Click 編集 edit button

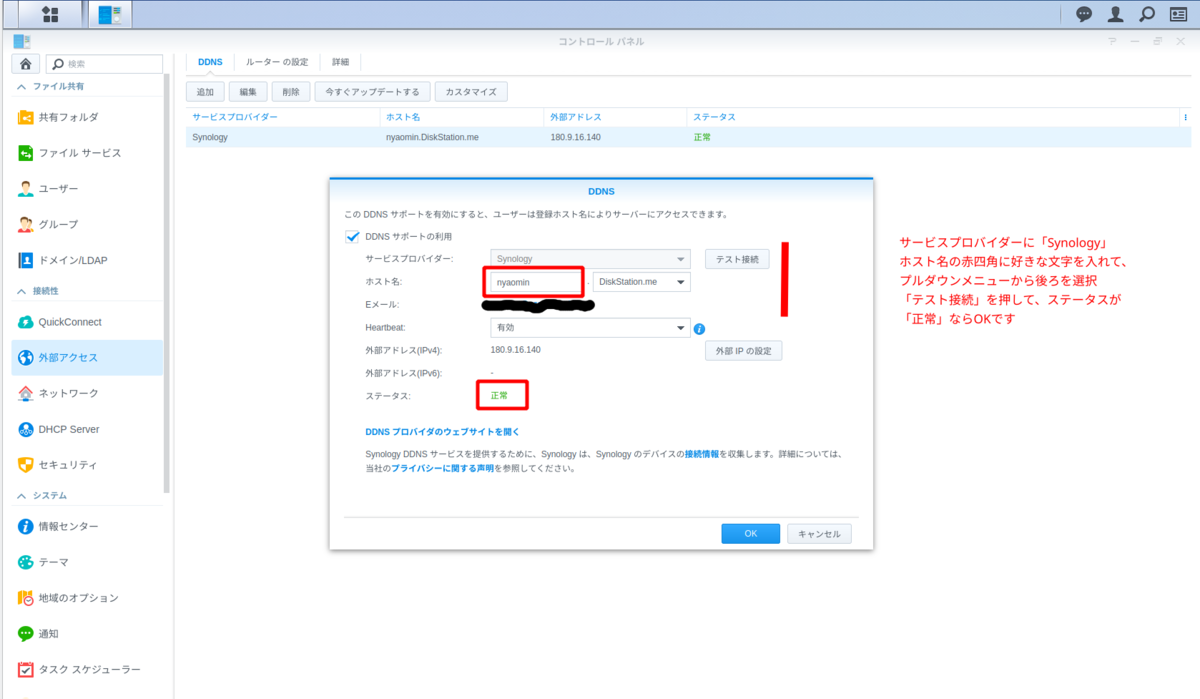click(248, 92)
